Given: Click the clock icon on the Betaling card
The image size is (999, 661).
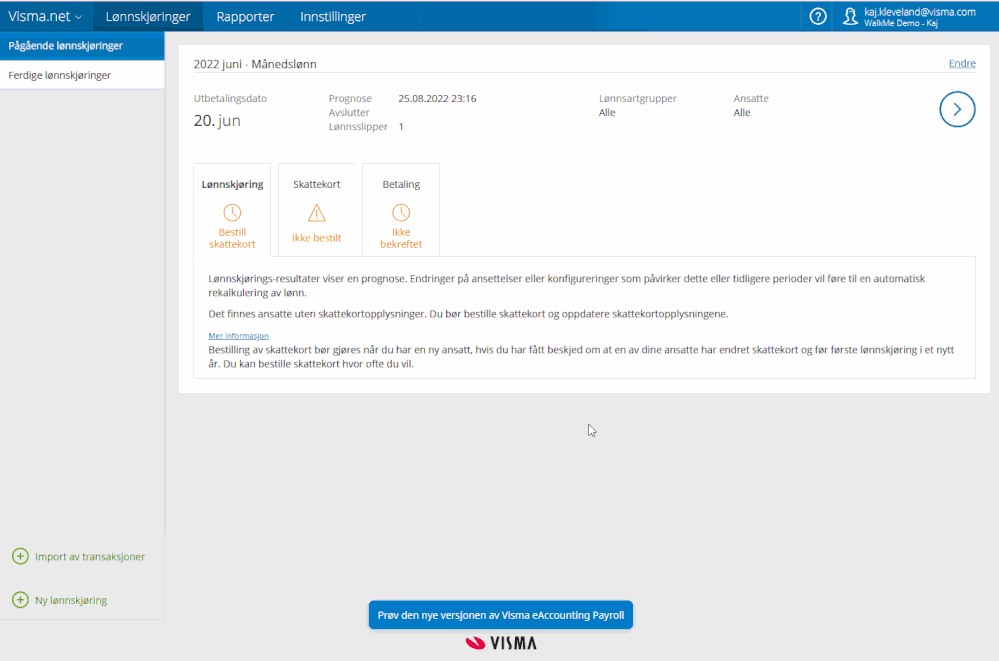Looking at the screenshot, I should (x=400, y=212).
